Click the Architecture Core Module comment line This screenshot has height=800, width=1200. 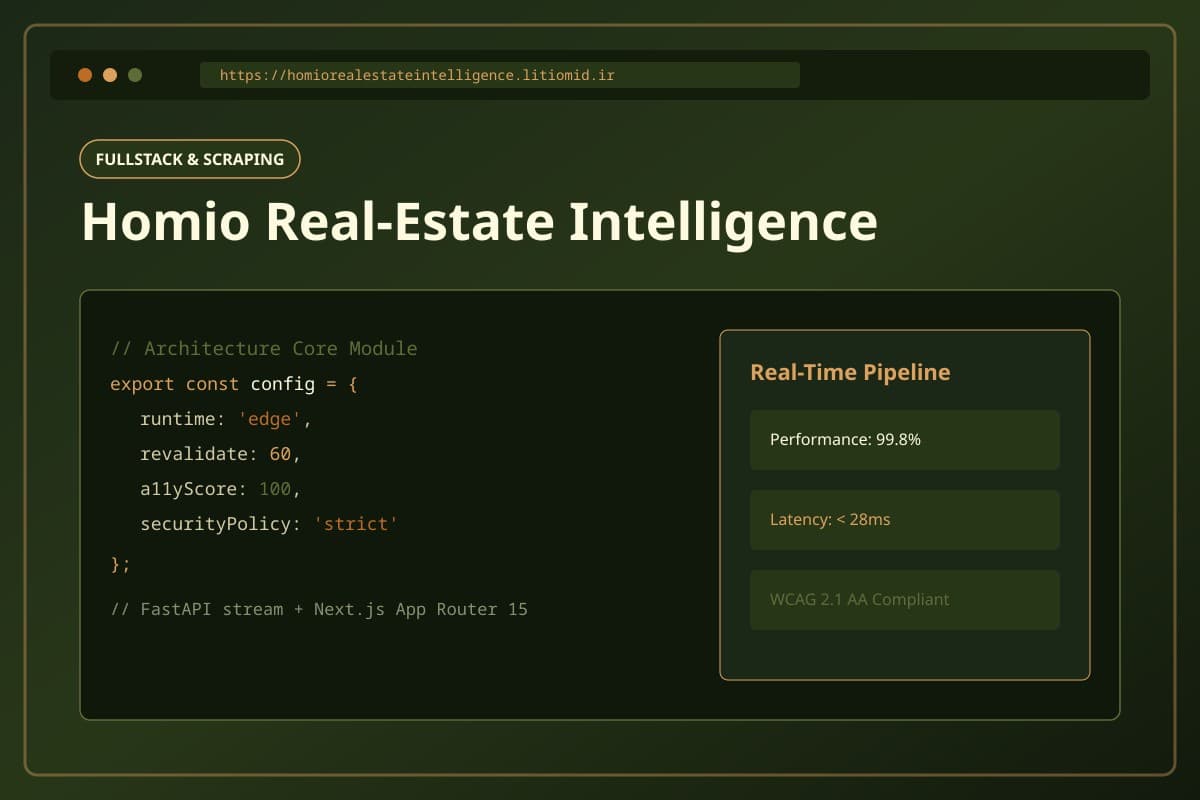[264, 349]
